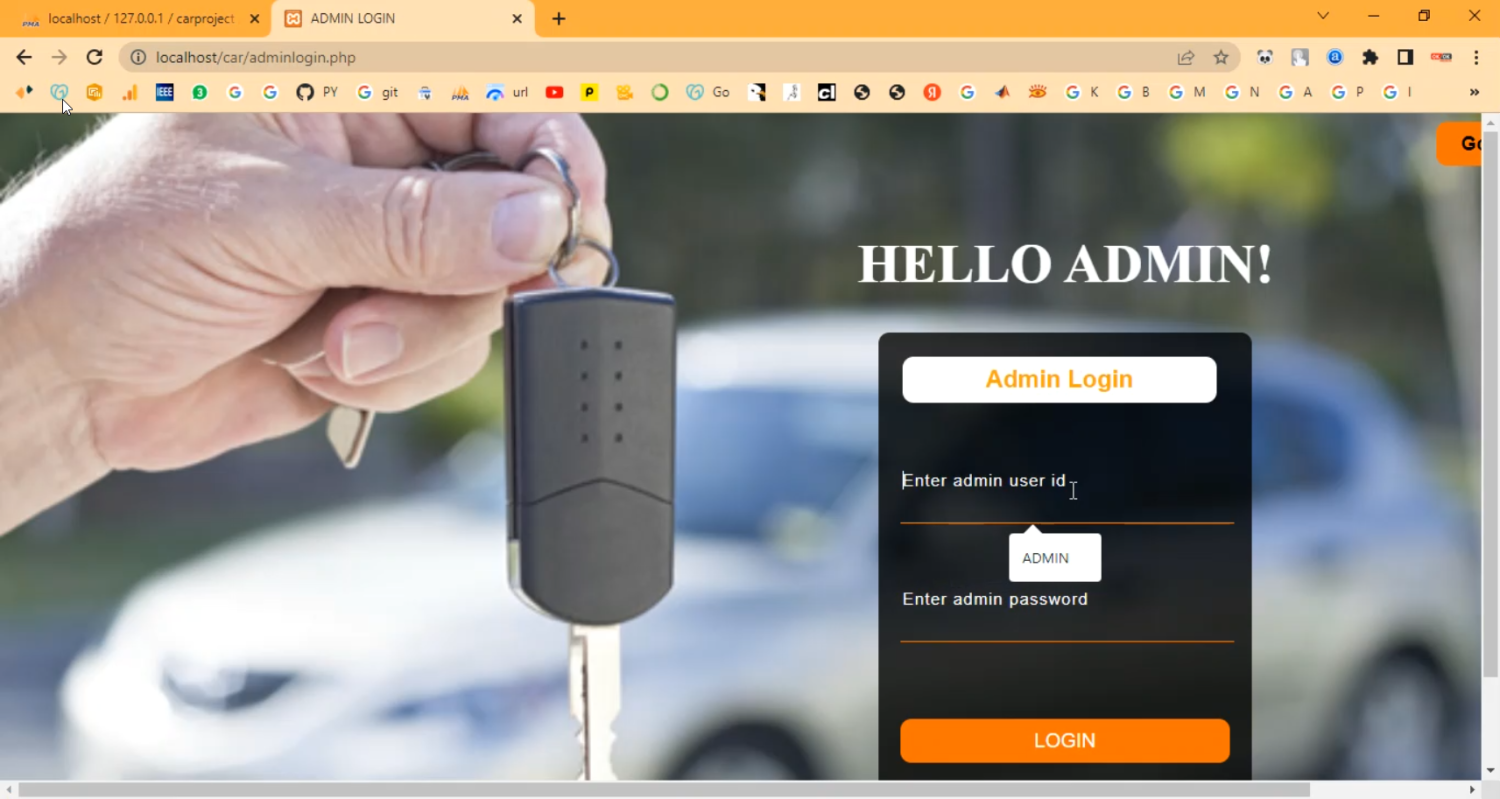Open the Extensions puzzle menu

(x=1370, y=57)
